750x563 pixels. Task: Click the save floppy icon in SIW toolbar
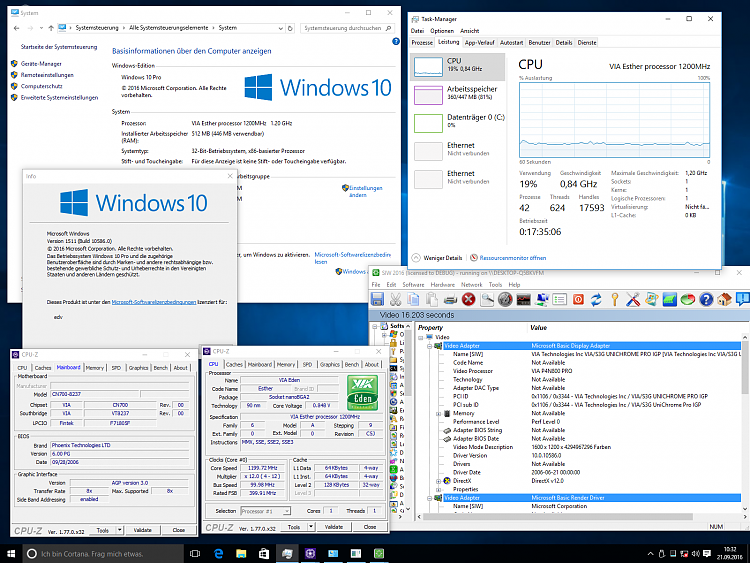click(x=377, y=300)
